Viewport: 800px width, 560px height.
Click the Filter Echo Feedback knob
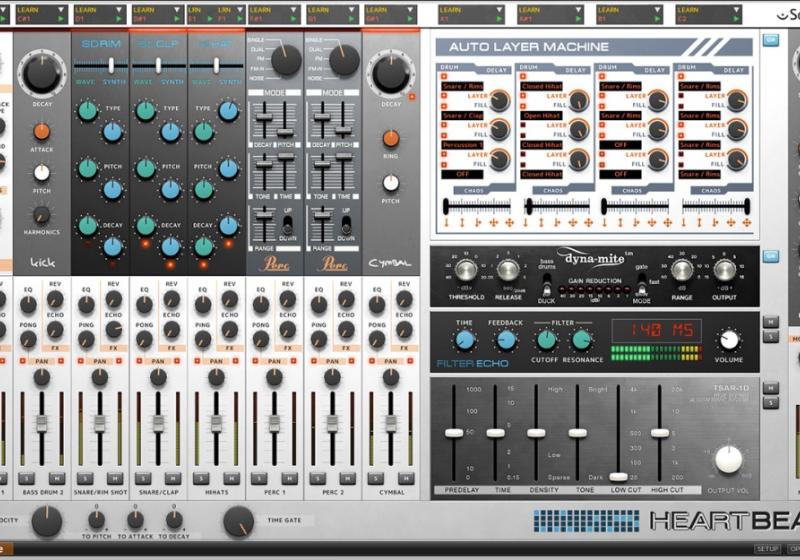coord(506,340)
